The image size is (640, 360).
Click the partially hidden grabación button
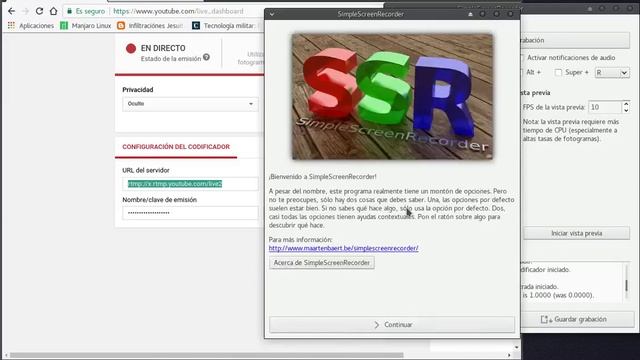click(575, 40)
